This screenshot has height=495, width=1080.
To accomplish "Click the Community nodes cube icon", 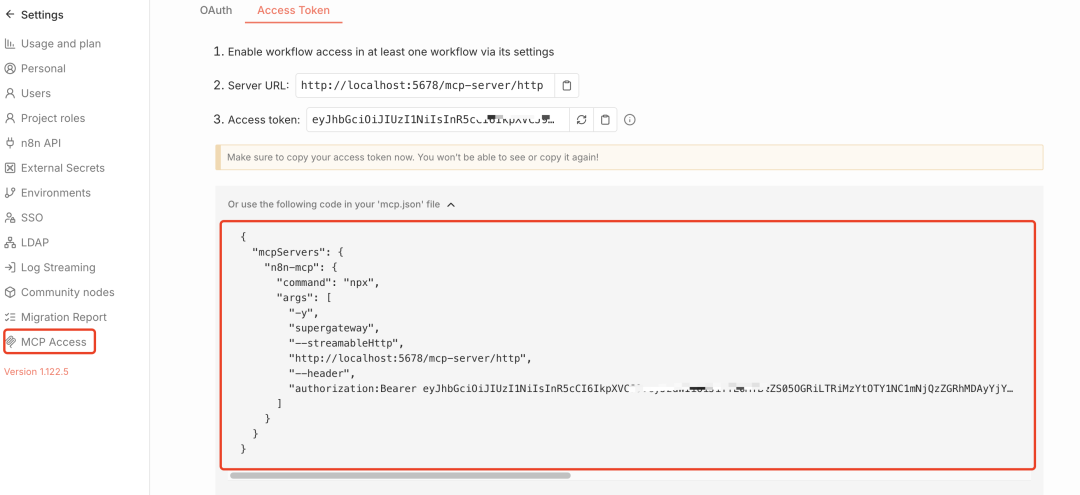I will (10, 292).
